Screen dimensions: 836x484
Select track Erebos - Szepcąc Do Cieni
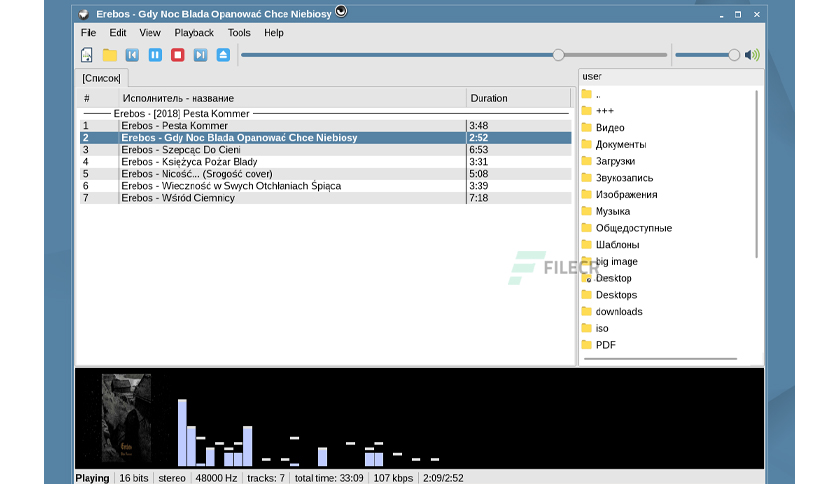[x=325, y=150]
